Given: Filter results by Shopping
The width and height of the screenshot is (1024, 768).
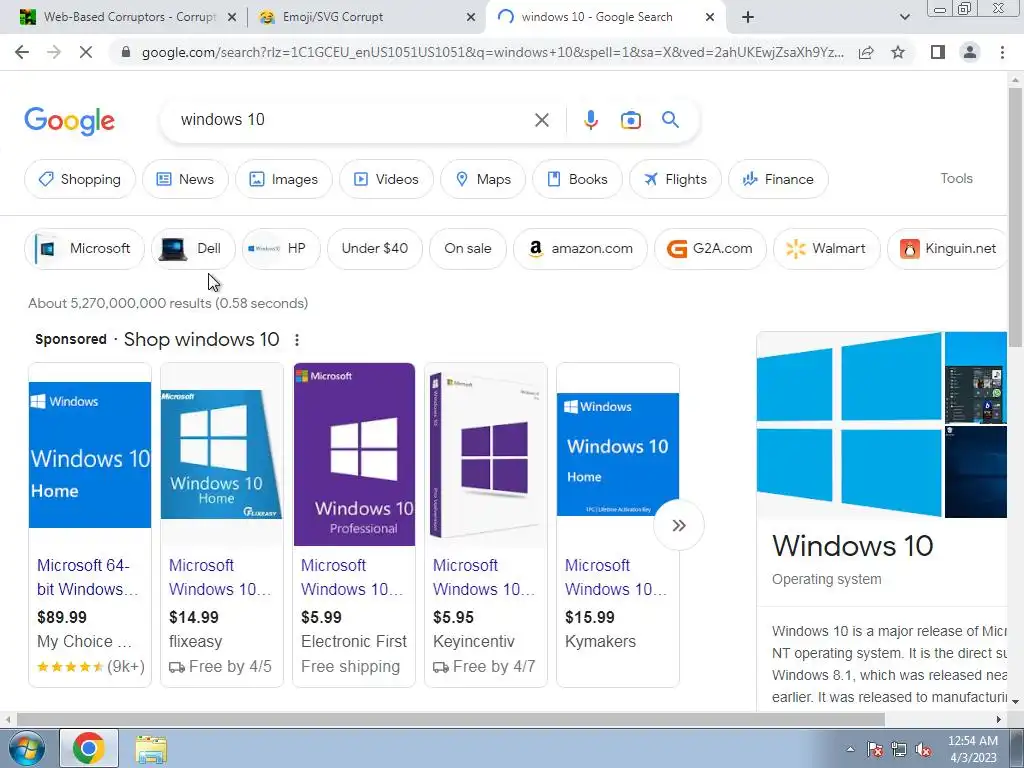Looking at the screenshot, I should [80, 179].
